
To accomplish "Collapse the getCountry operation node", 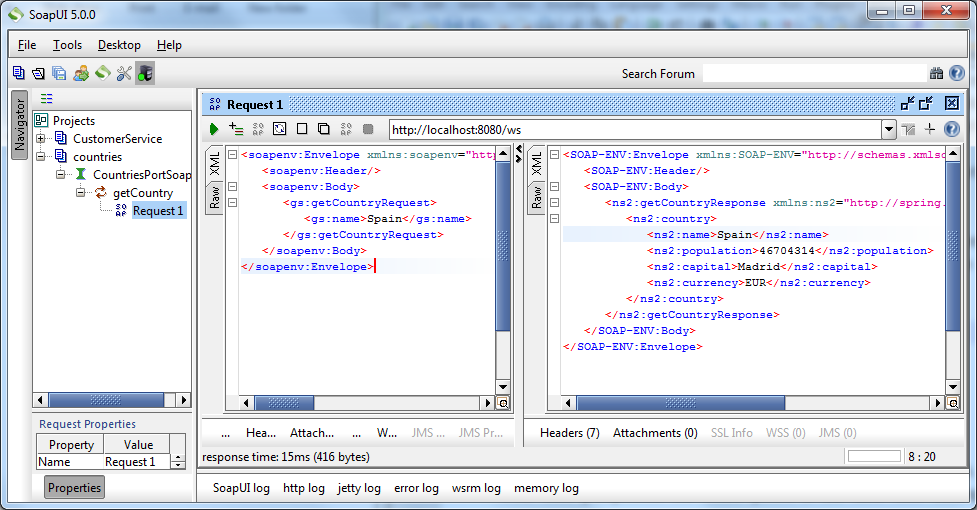I will (x=80, y=192).
